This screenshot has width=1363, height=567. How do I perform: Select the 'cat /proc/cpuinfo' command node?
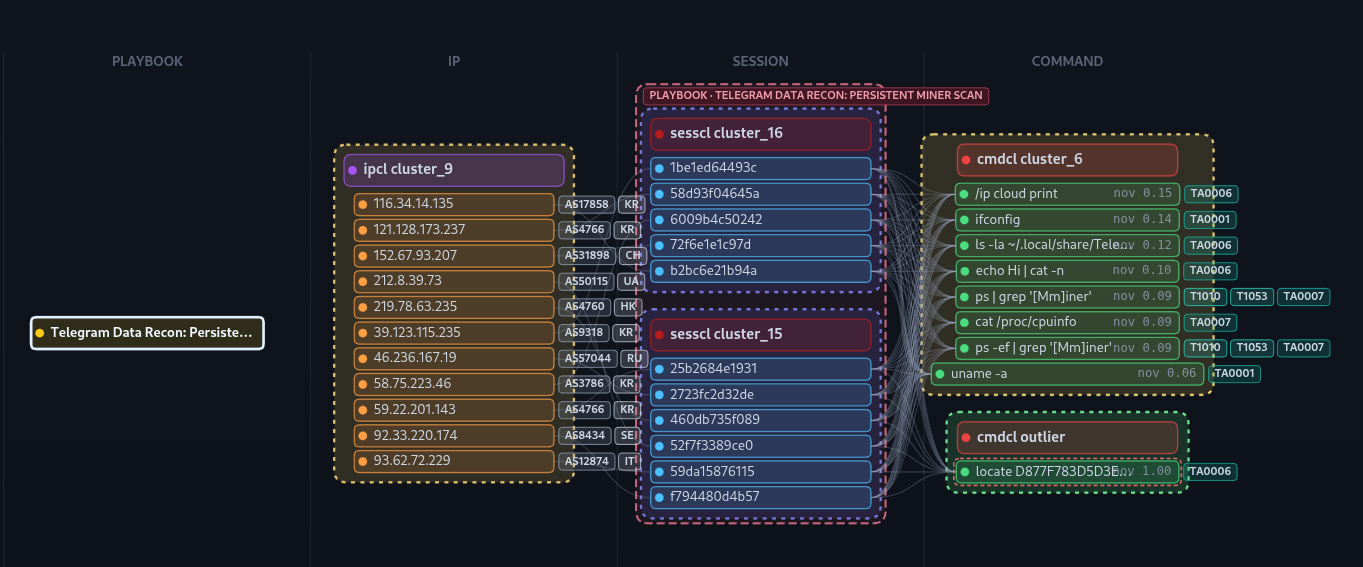(x=1068, y=322)
